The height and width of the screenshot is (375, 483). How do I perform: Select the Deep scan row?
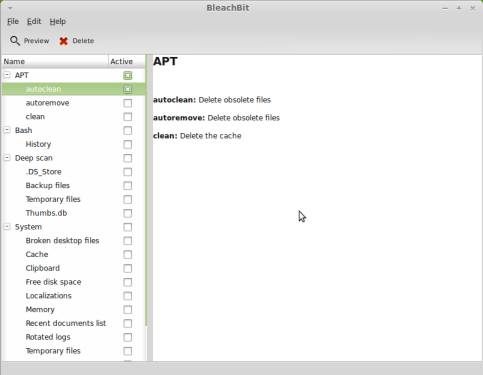coord(73,158)
